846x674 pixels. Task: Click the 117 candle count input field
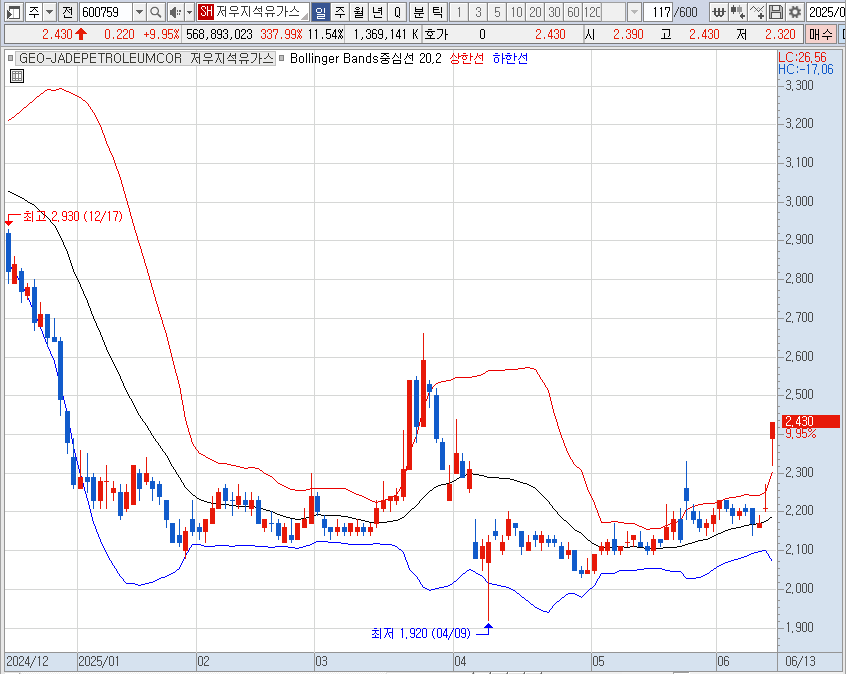[x=658, y=12]
